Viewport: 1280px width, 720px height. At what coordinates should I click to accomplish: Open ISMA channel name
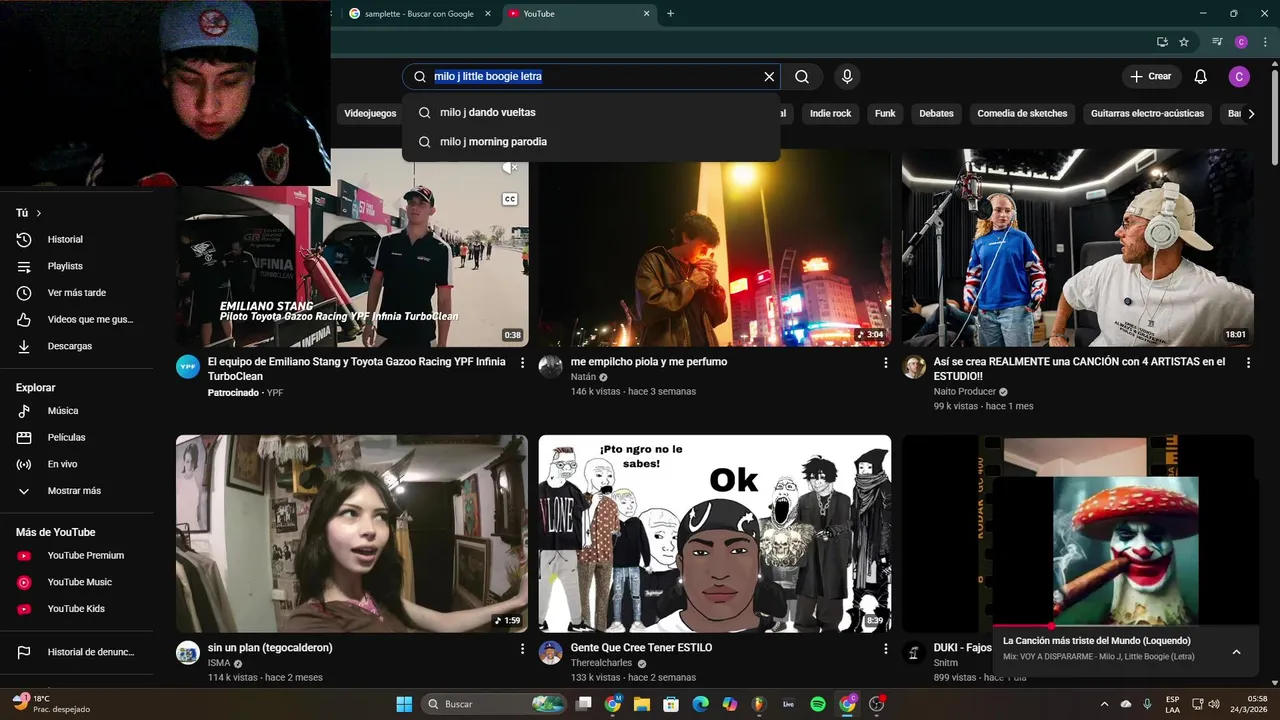[219, 663]
